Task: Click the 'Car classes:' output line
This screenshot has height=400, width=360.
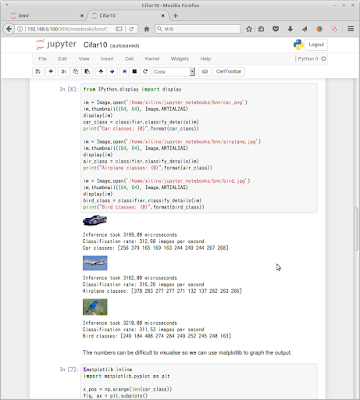Action: tap(155, 248)
